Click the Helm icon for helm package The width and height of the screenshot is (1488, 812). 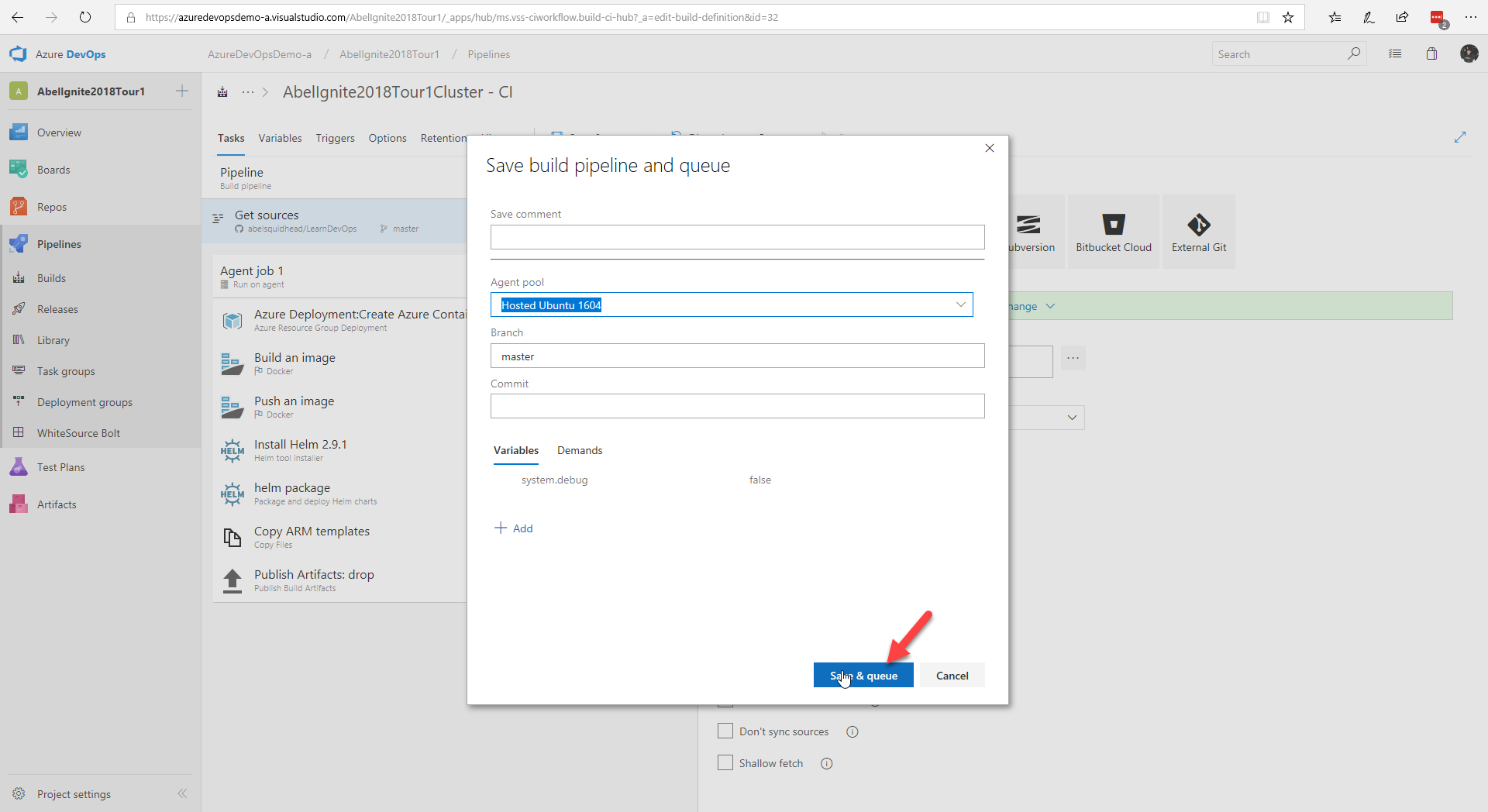pos(232,494)
